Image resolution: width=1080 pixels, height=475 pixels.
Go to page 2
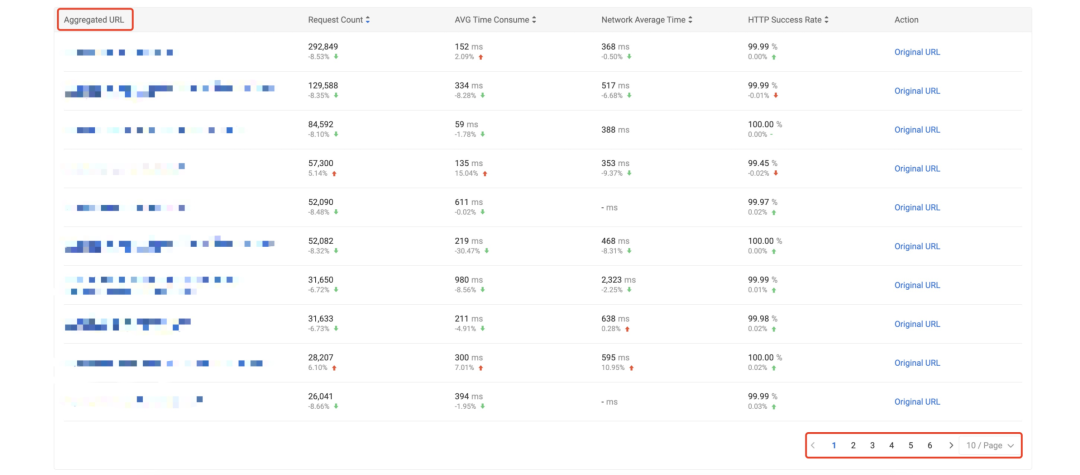(x=853, y=445)
